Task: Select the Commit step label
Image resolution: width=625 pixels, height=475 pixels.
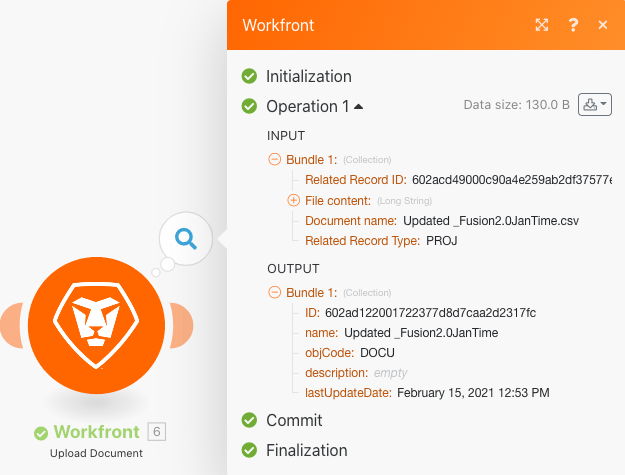Action: (x=294, y=420)
